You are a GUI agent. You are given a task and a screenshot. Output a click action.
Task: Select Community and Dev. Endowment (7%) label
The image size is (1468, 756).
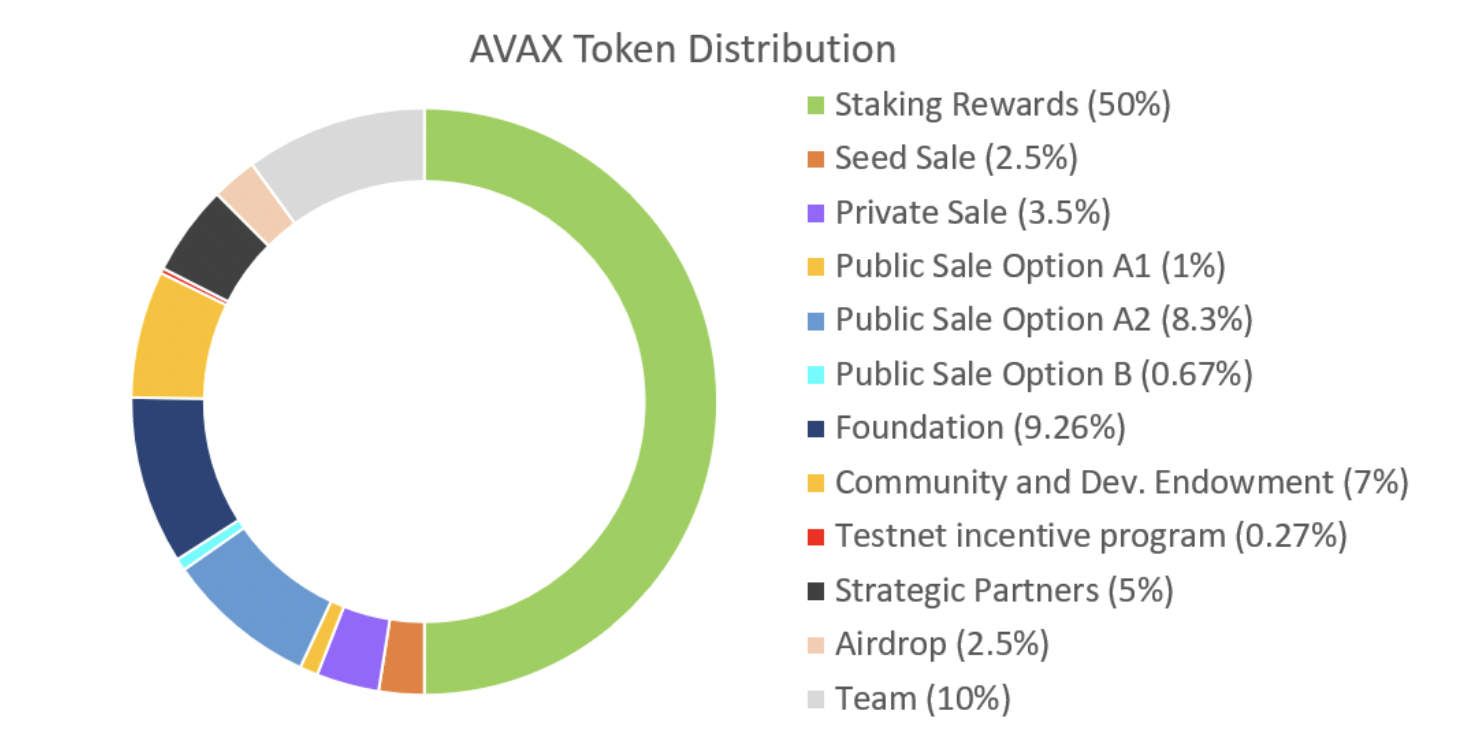(1122, 483)
